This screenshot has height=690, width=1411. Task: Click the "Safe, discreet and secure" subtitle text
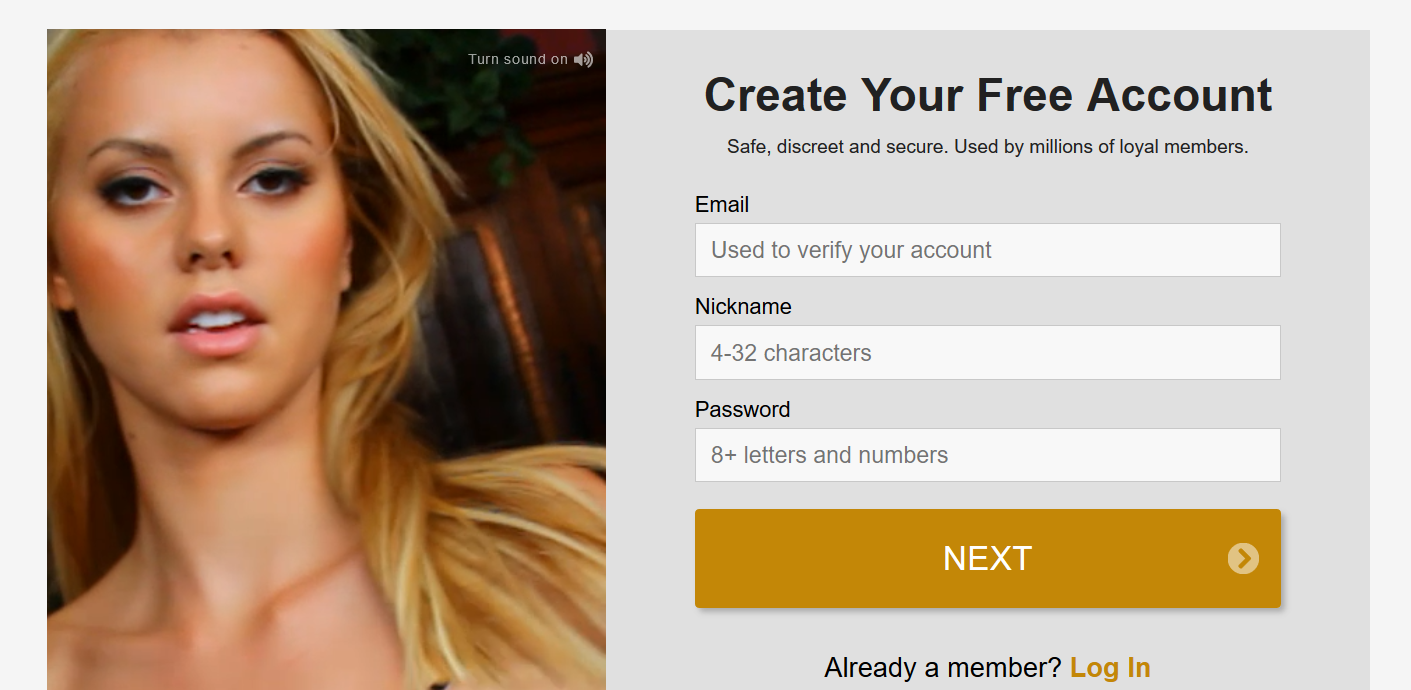(x=988, y=146)
